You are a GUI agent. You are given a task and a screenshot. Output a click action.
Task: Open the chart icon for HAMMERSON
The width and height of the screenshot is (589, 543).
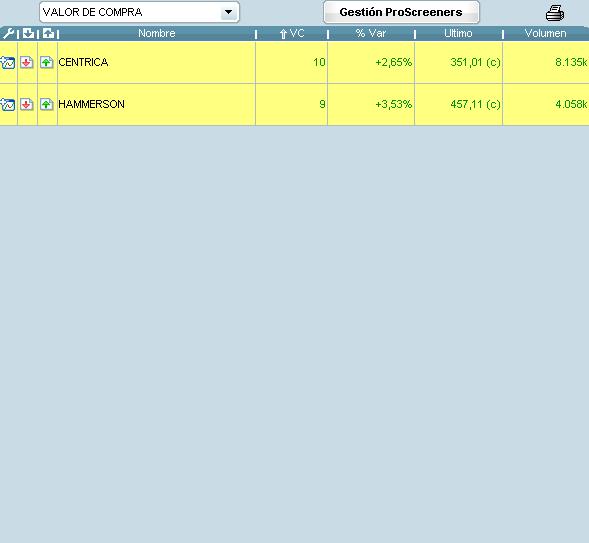click(x=8, y=104)
